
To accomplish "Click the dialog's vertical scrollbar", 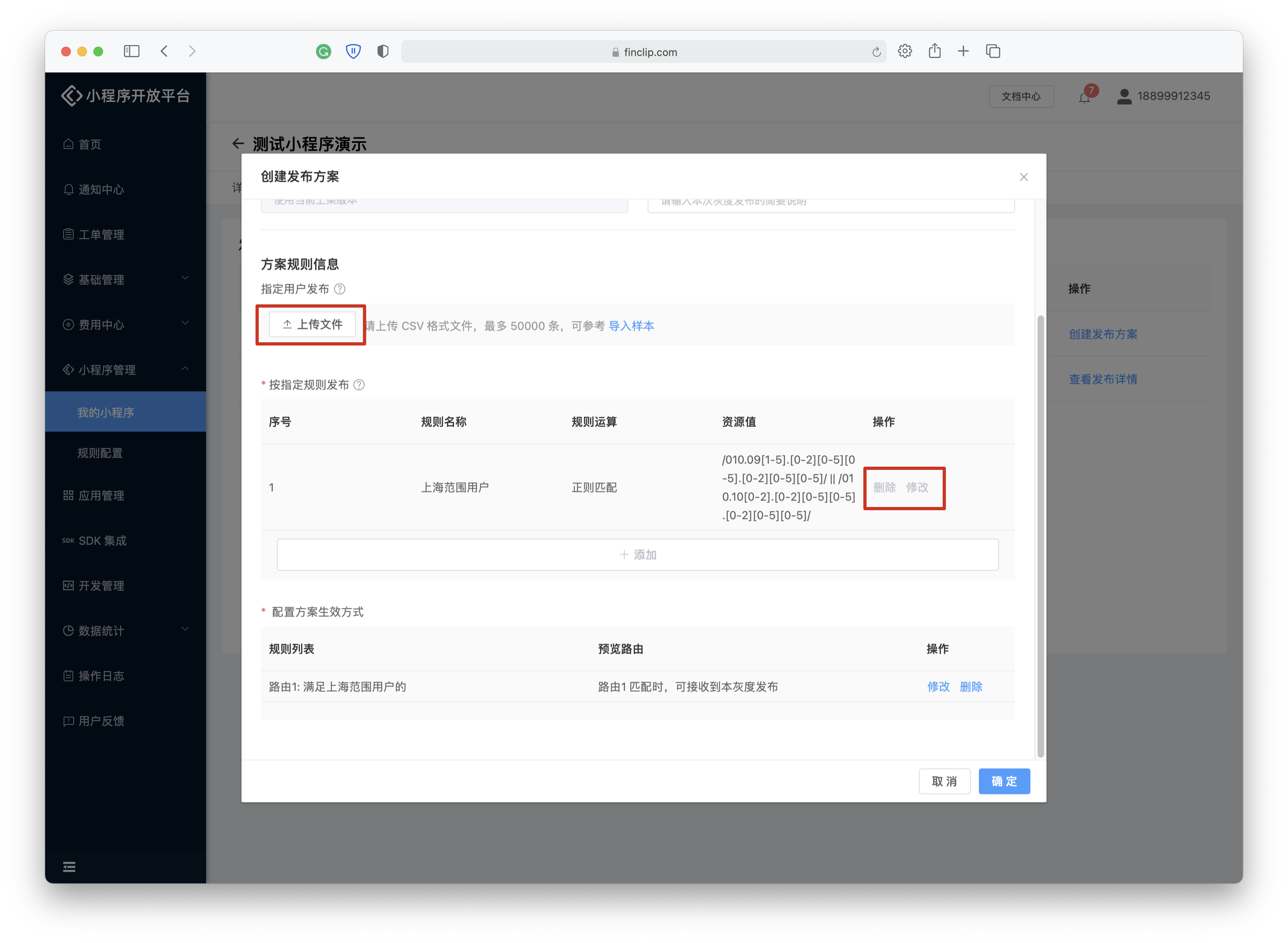I will coord(1040,537).
